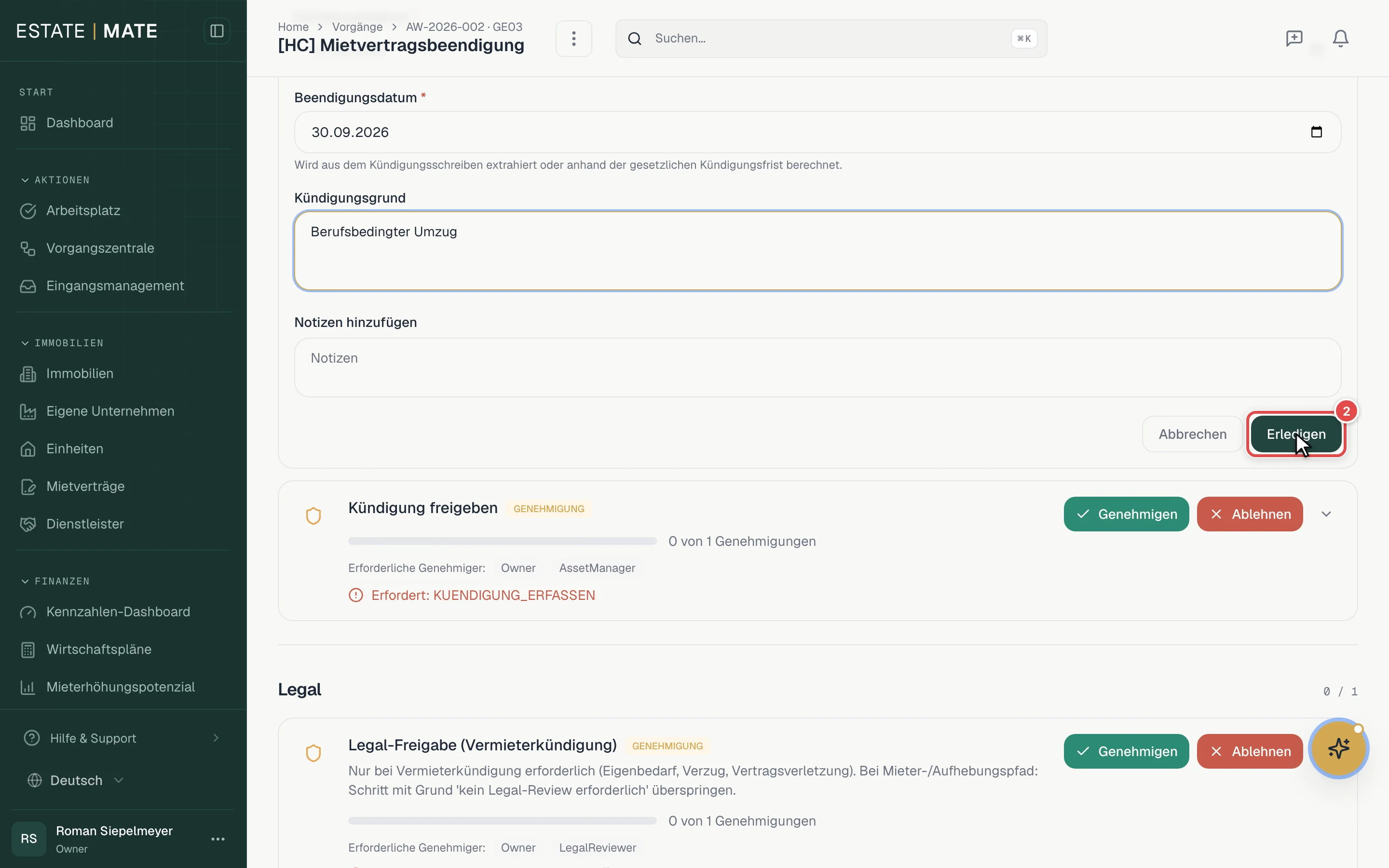Click the Kündigung freigeben progress bar
The height and width of the screenshot is (868, 1389).
coord(502,541)
